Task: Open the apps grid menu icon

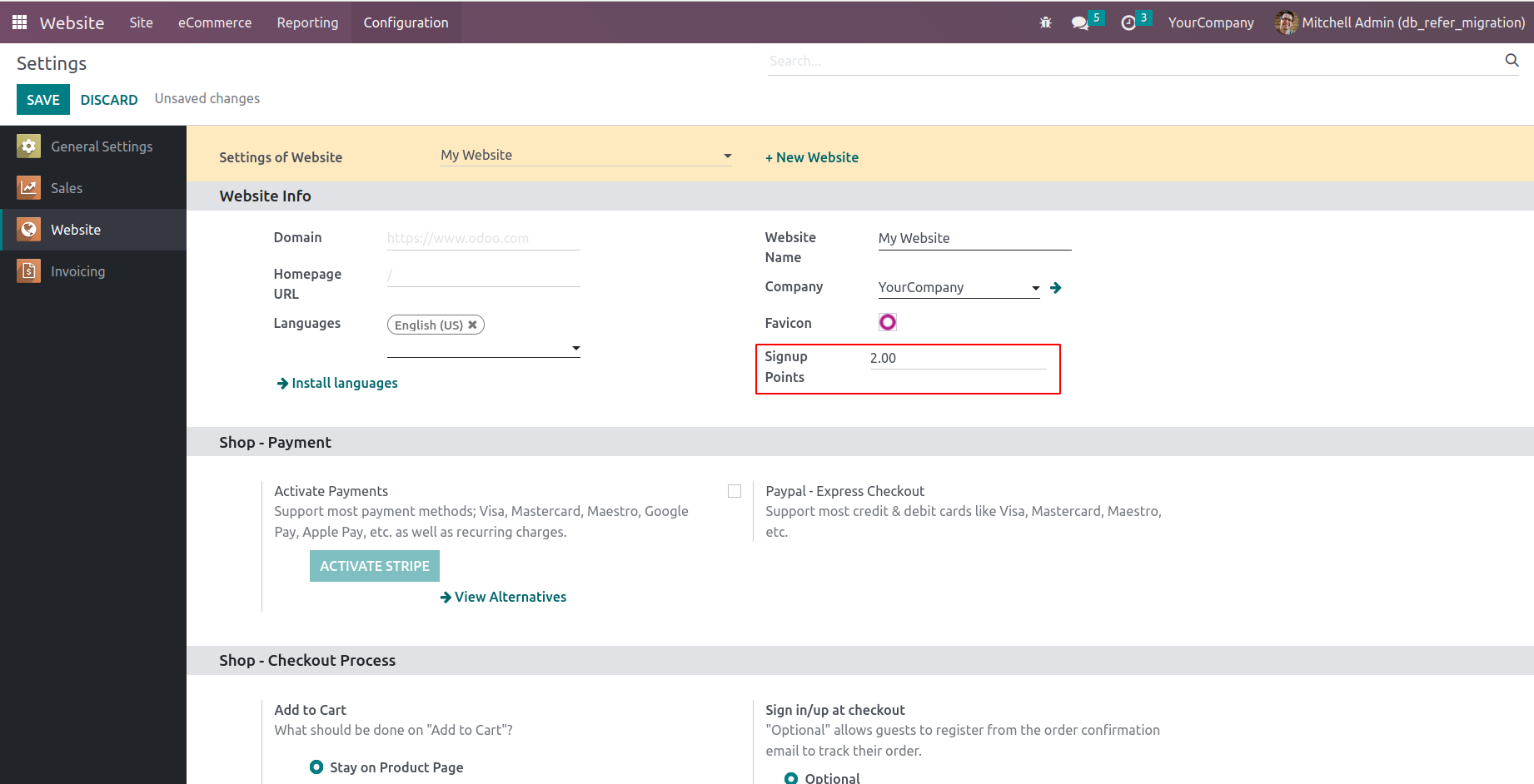Action: tap(20, 22)
